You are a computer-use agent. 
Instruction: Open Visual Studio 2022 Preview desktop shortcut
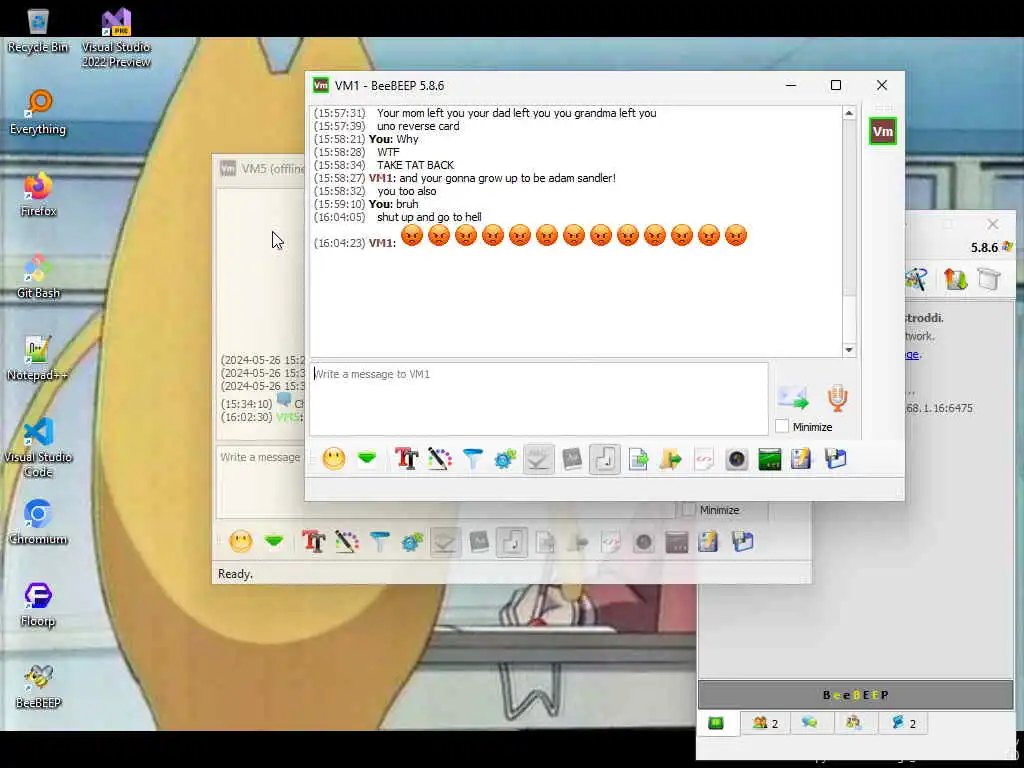pos(116,38)
